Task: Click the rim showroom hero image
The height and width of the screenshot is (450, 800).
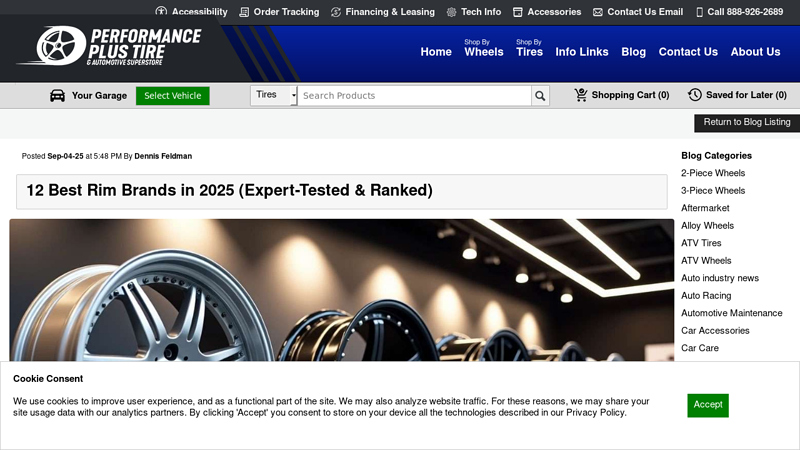Action: 341,290
